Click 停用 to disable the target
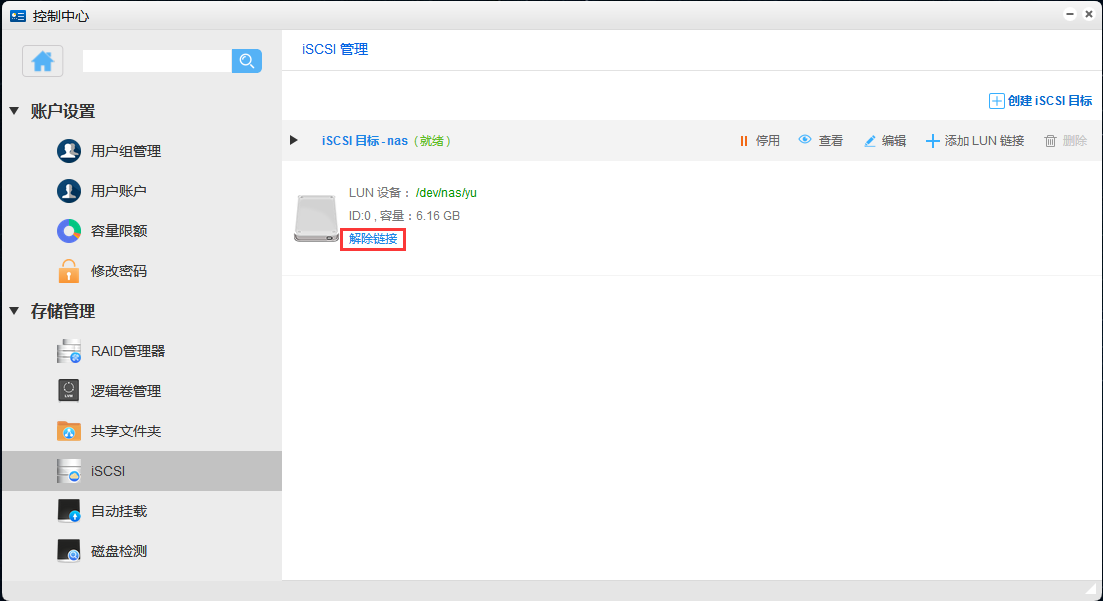 767,141
